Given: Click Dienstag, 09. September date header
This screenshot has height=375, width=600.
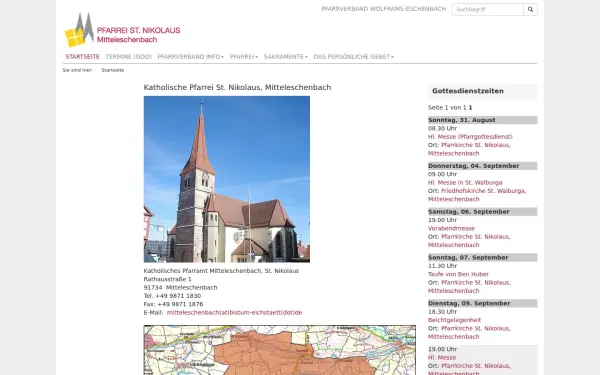Looking at the screenshot, I should tap(483, 303).
